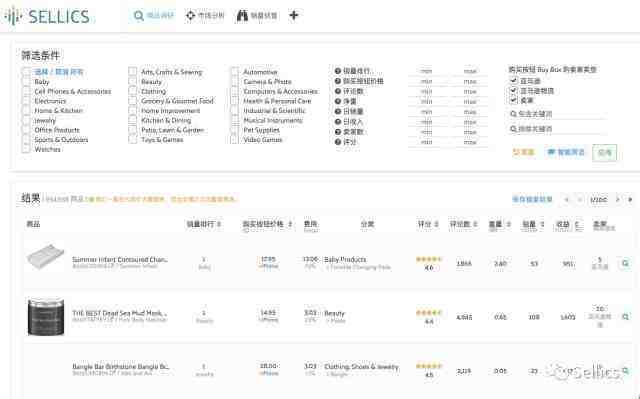Sort results by 收益 column arrows
This screenshot has width=640, height=399.
577,224
